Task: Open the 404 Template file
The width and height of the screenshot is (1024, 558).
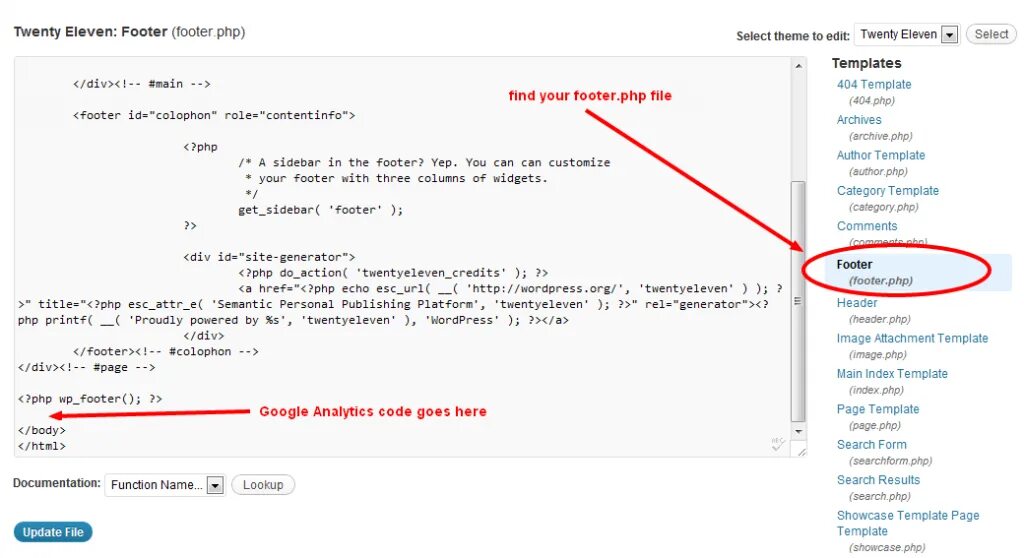Action: pos(874,84)
